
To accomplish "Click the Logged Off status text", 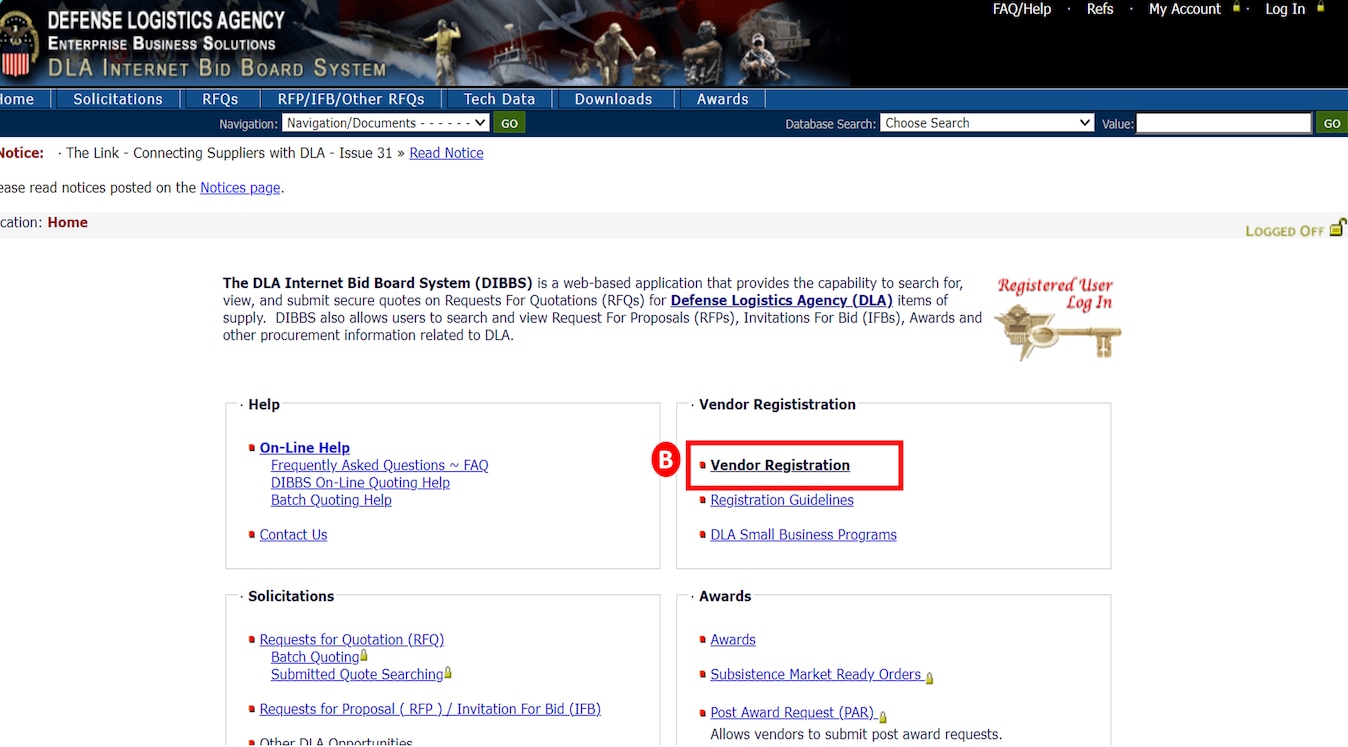I will coord(1284,231).
